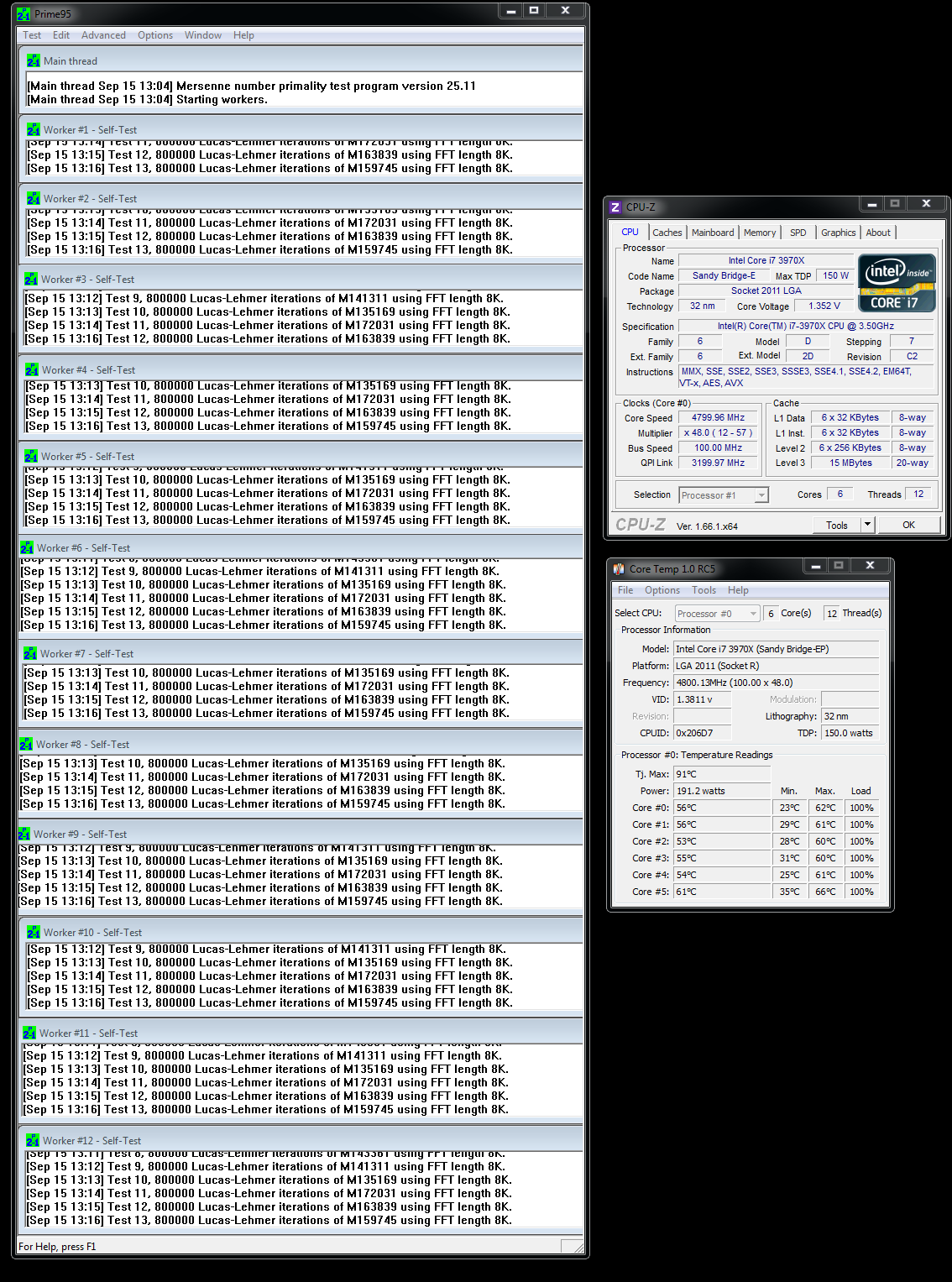Click the Worker #5 Self-Test icon

pos(31,457)
